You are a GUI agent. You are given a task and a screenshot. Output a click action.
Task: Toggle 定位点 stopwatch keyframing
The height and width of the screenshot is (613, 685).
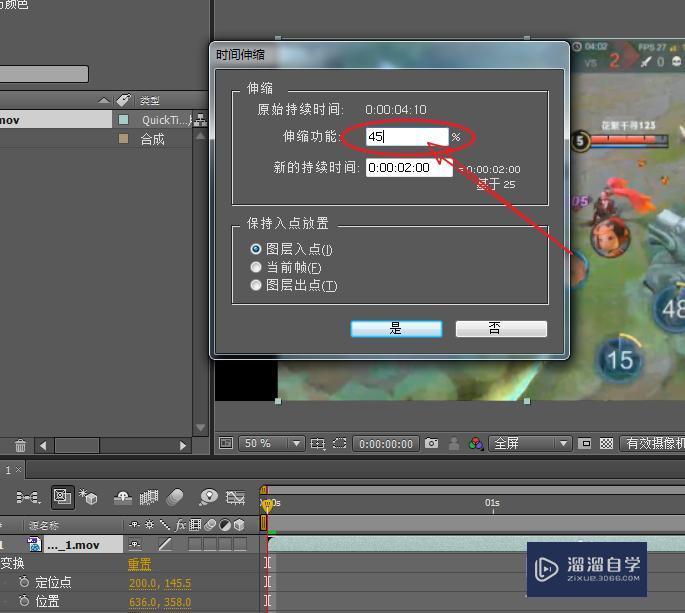pyautogui.click(x=24, y=582)
